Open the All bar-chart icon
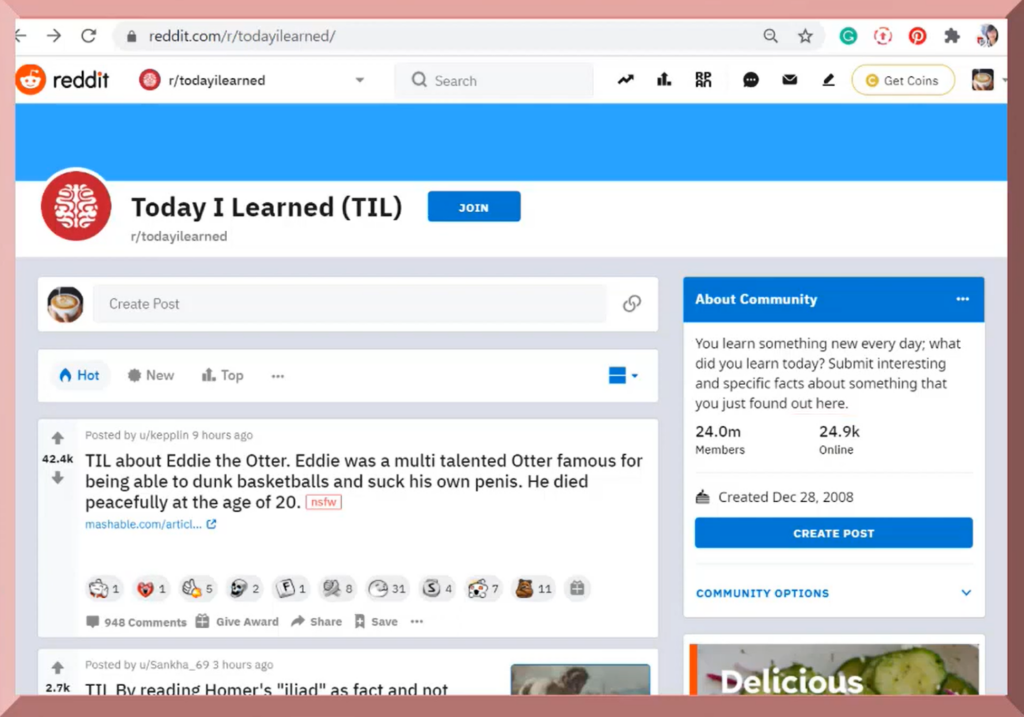 (664, 80)
